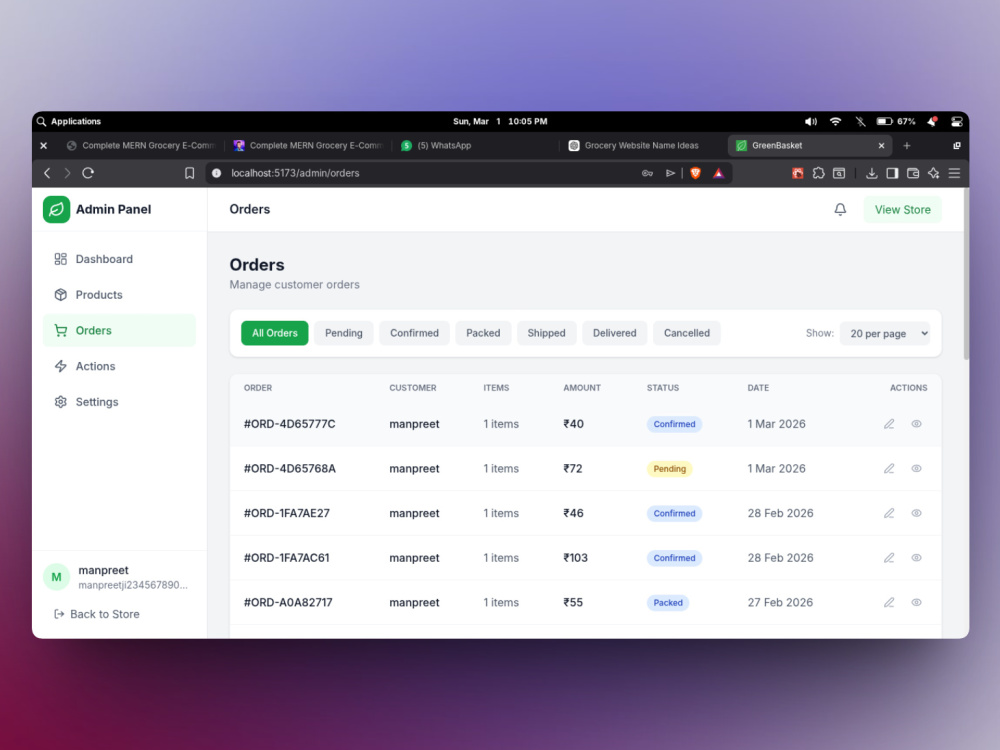Screen dimensions: 1000x750
Task: Edit order #ORD-A0A82717 with pencil icon
Action: point(888,603)
